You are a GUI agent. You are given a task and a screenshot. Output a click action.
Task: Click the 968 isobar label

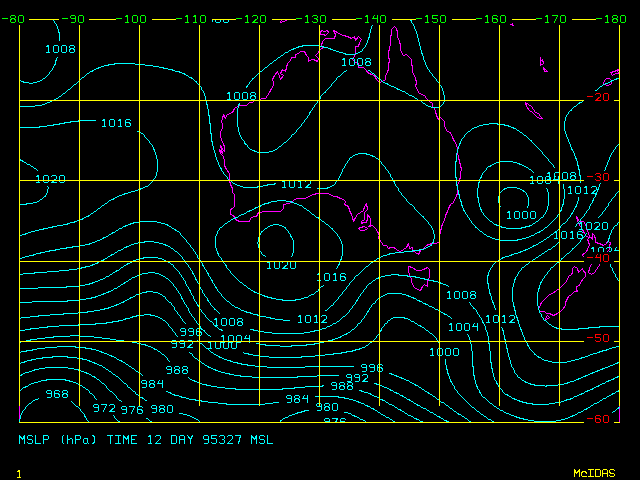click(57, 394)
